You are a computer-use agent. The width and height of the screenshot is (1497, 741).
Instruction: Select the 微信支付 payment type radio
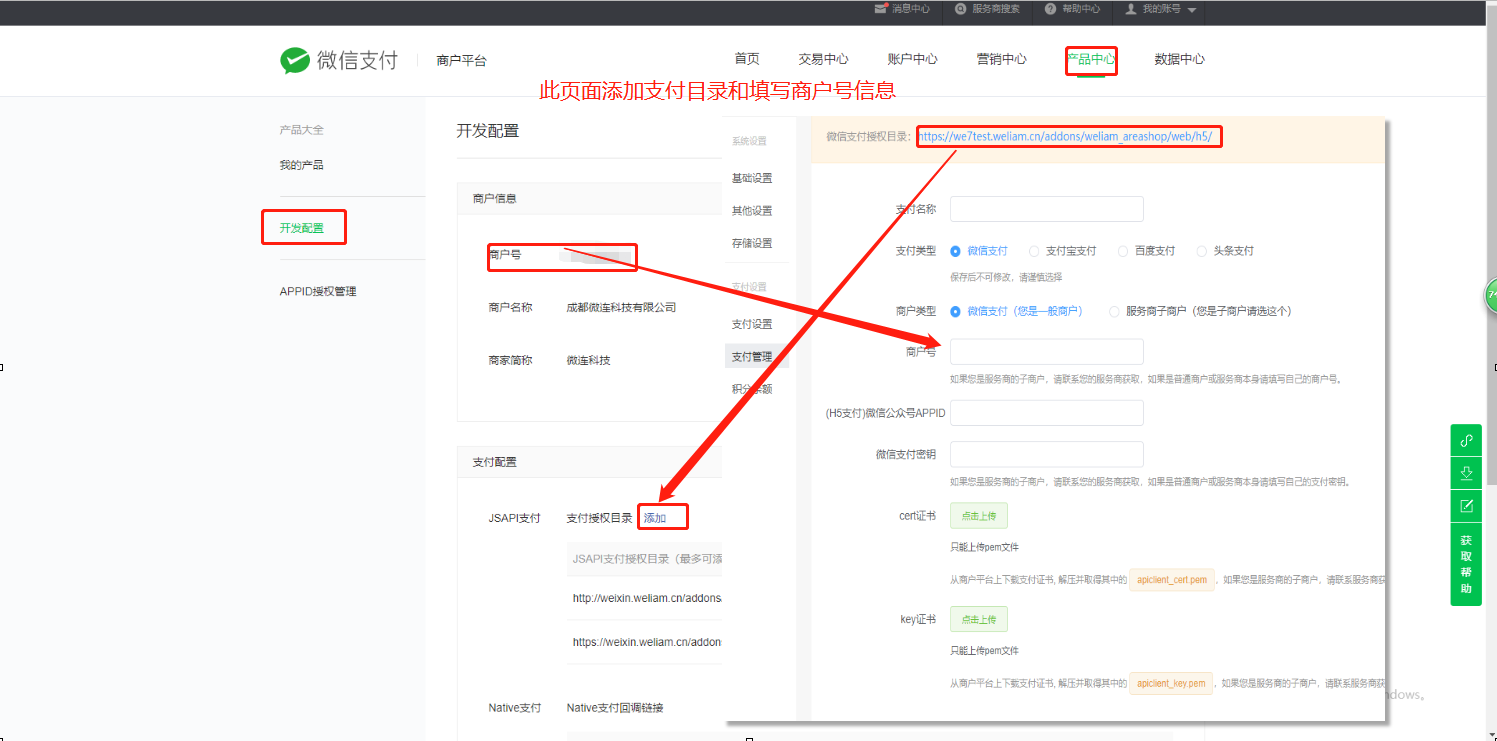tap(955, 251)
